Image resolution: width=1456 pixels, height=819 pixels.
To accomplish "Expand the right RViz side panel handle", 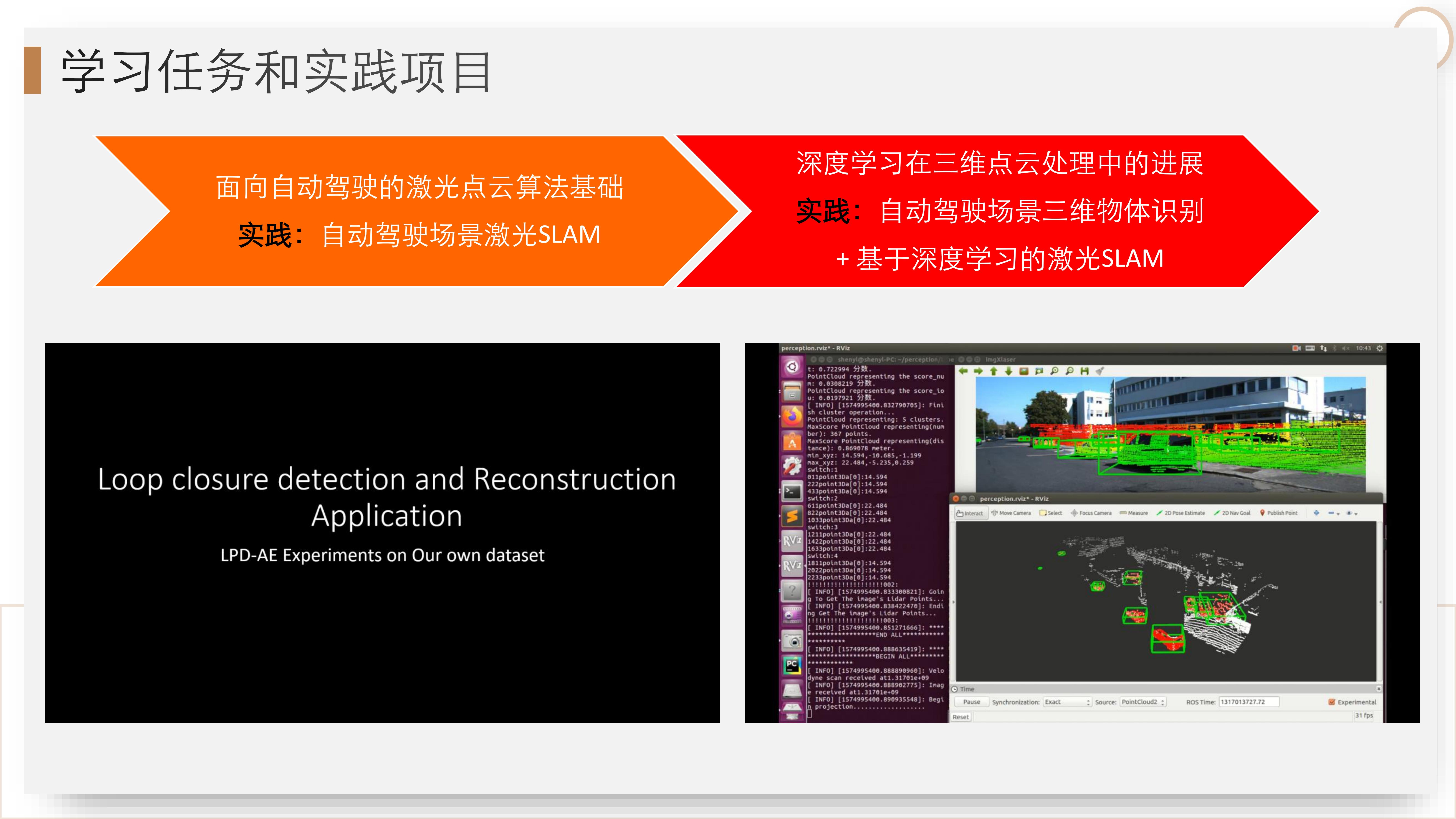I will click(x=1380, y=602).
